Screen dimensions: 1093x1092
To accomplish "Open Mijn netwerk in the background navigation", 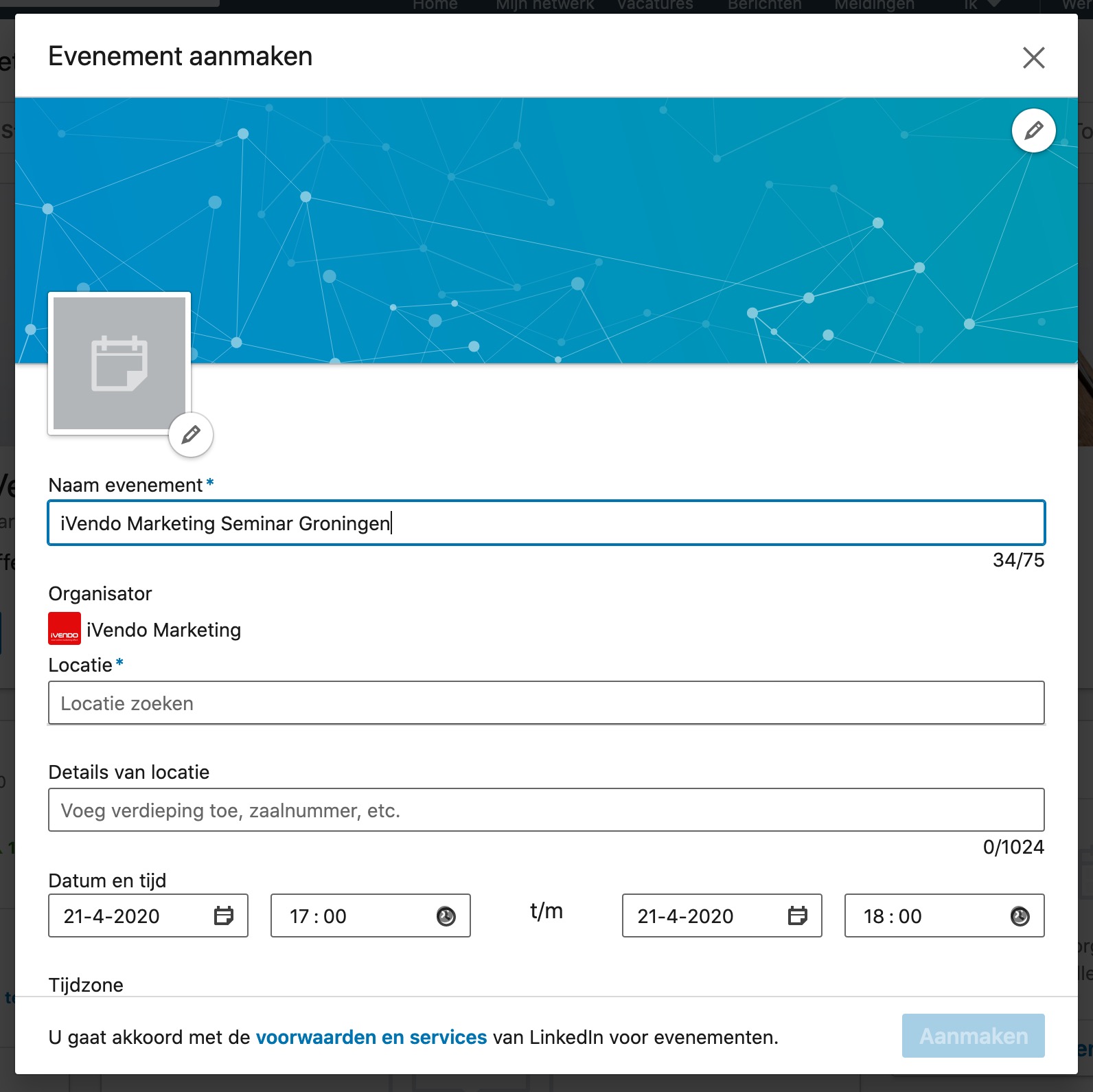I will pyautogui.click(x=545, y=5).
